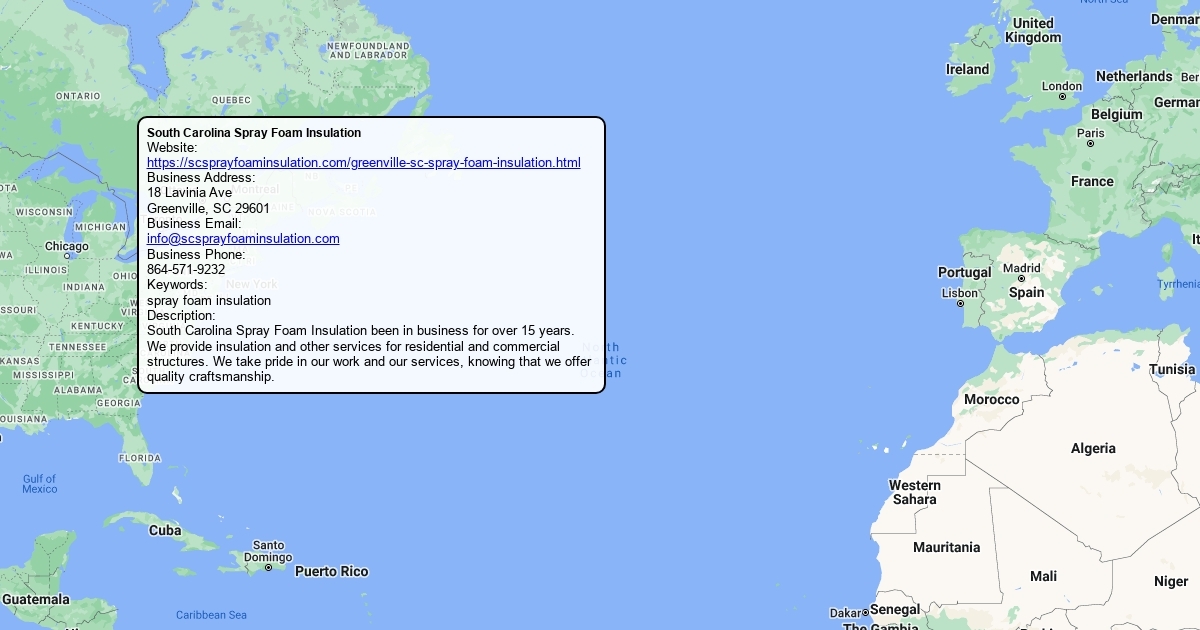
Task: Select the Algeria country label
Action: point(1093,448)
